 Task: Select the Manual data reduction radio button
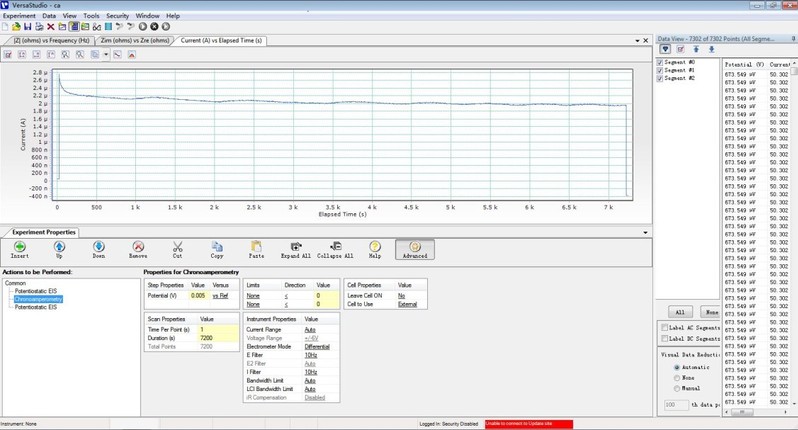pos(676,388)
